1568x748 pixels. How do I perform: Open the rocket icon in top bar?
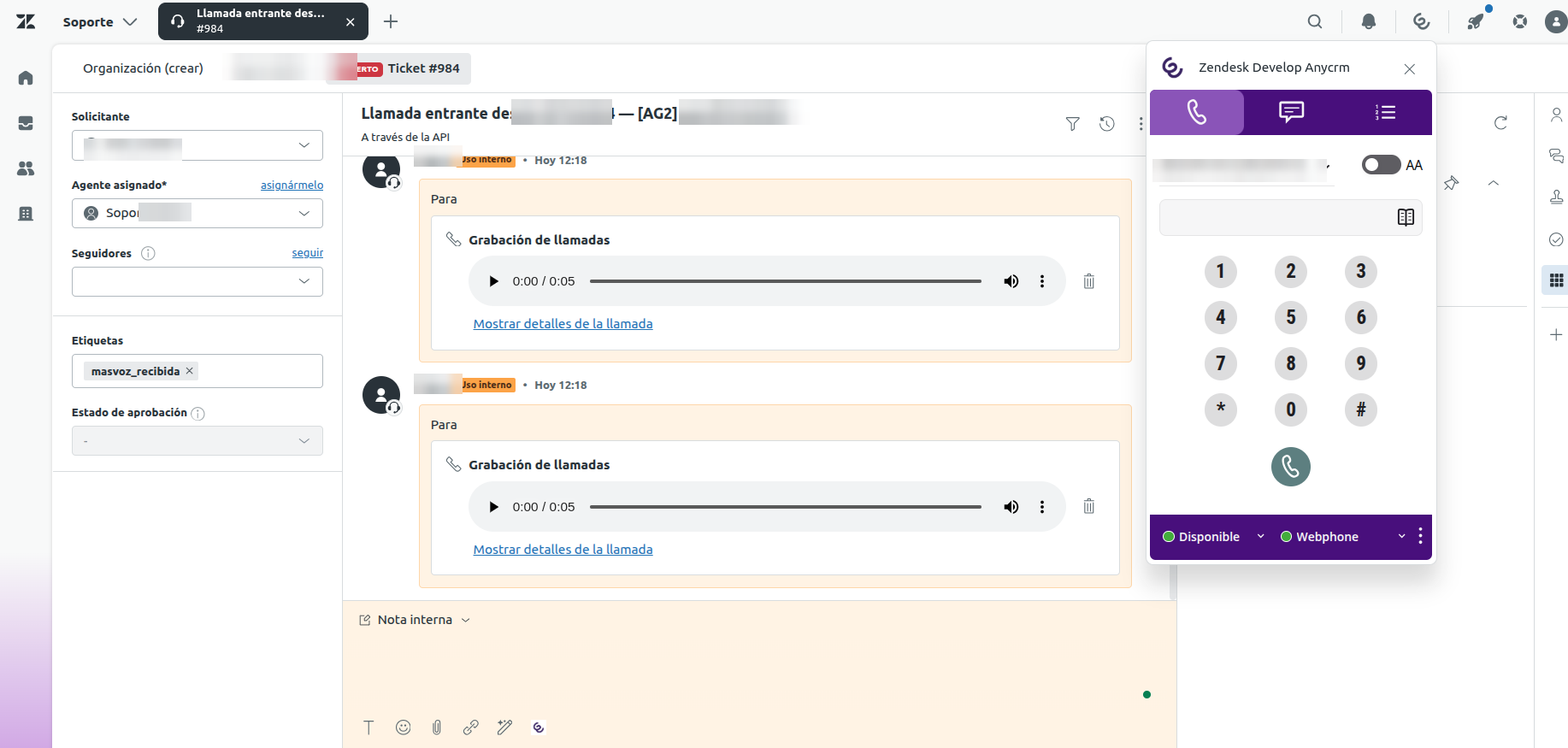pos(1476,21)
